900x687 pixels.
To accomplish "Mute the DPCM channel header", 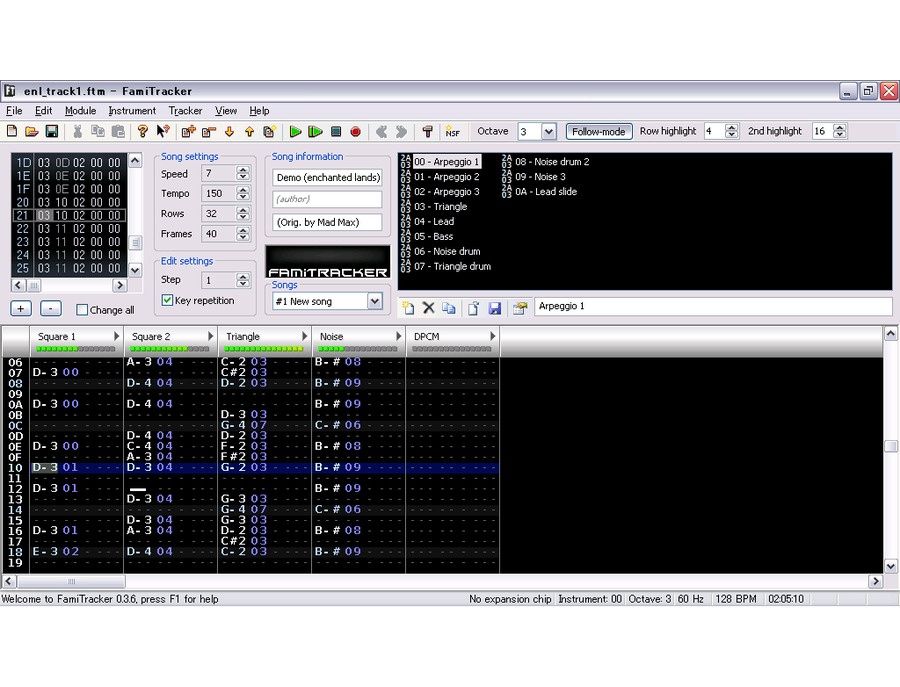I will tap(426, 336).
